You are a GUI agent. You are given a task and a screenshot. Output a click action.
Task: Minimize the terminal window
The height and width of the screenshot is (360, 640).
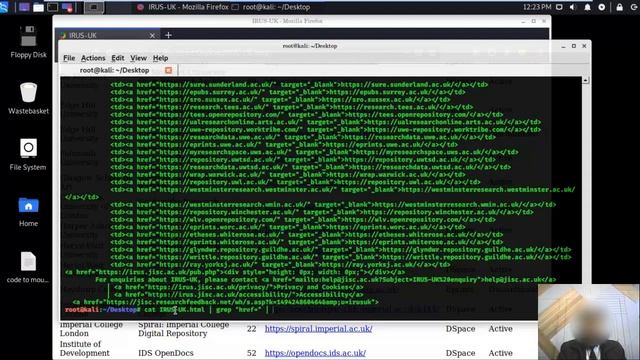[563, 46]
